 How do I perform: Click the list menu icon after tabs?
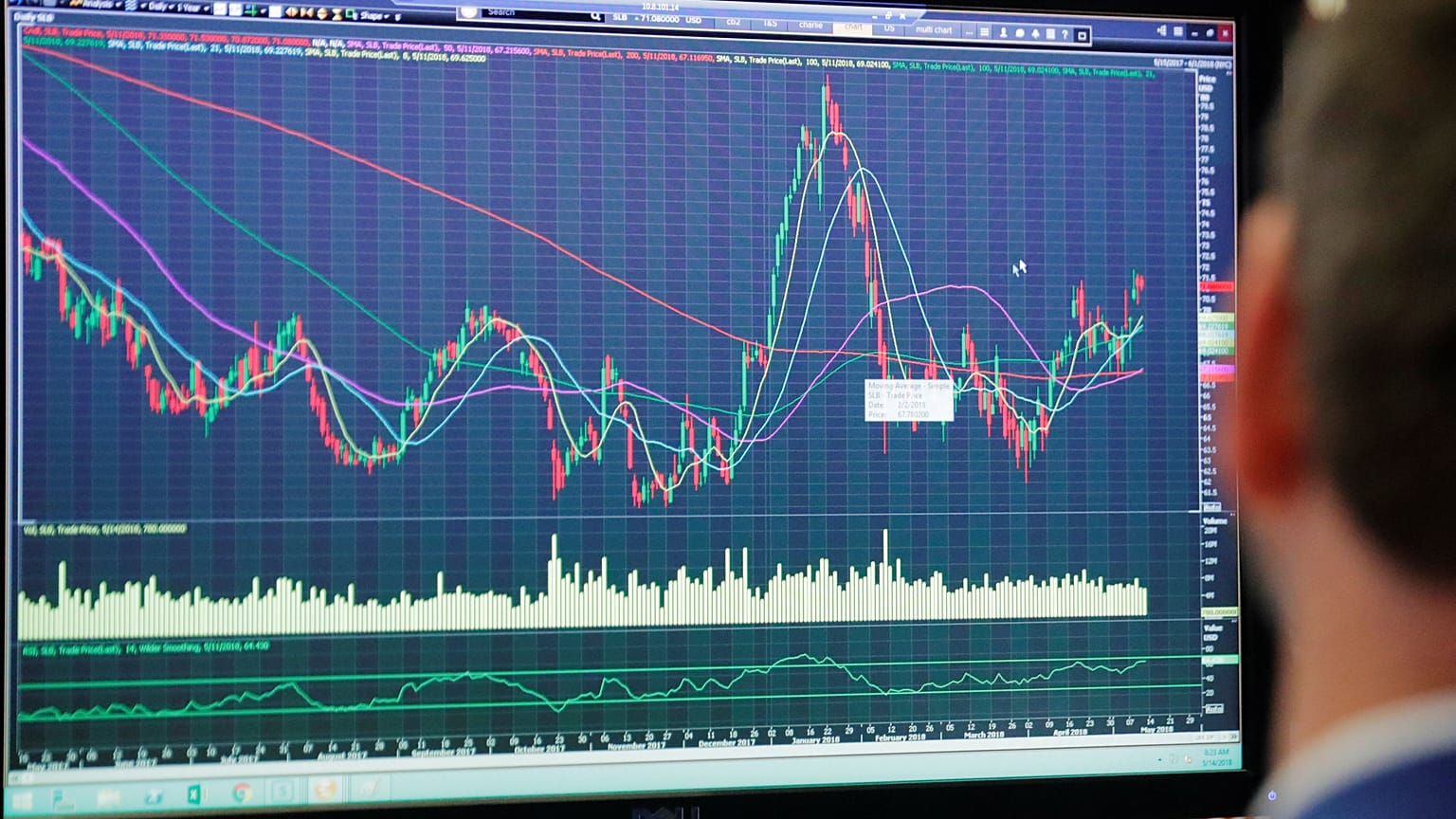984,32
